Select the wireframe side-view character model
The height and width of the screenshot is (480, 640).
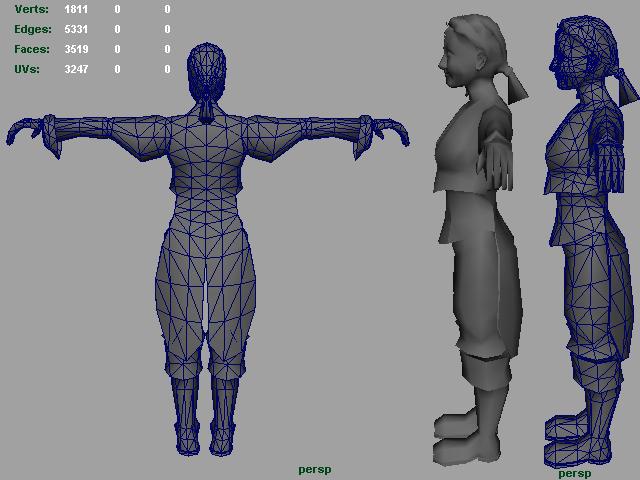(x=590, y=241)
